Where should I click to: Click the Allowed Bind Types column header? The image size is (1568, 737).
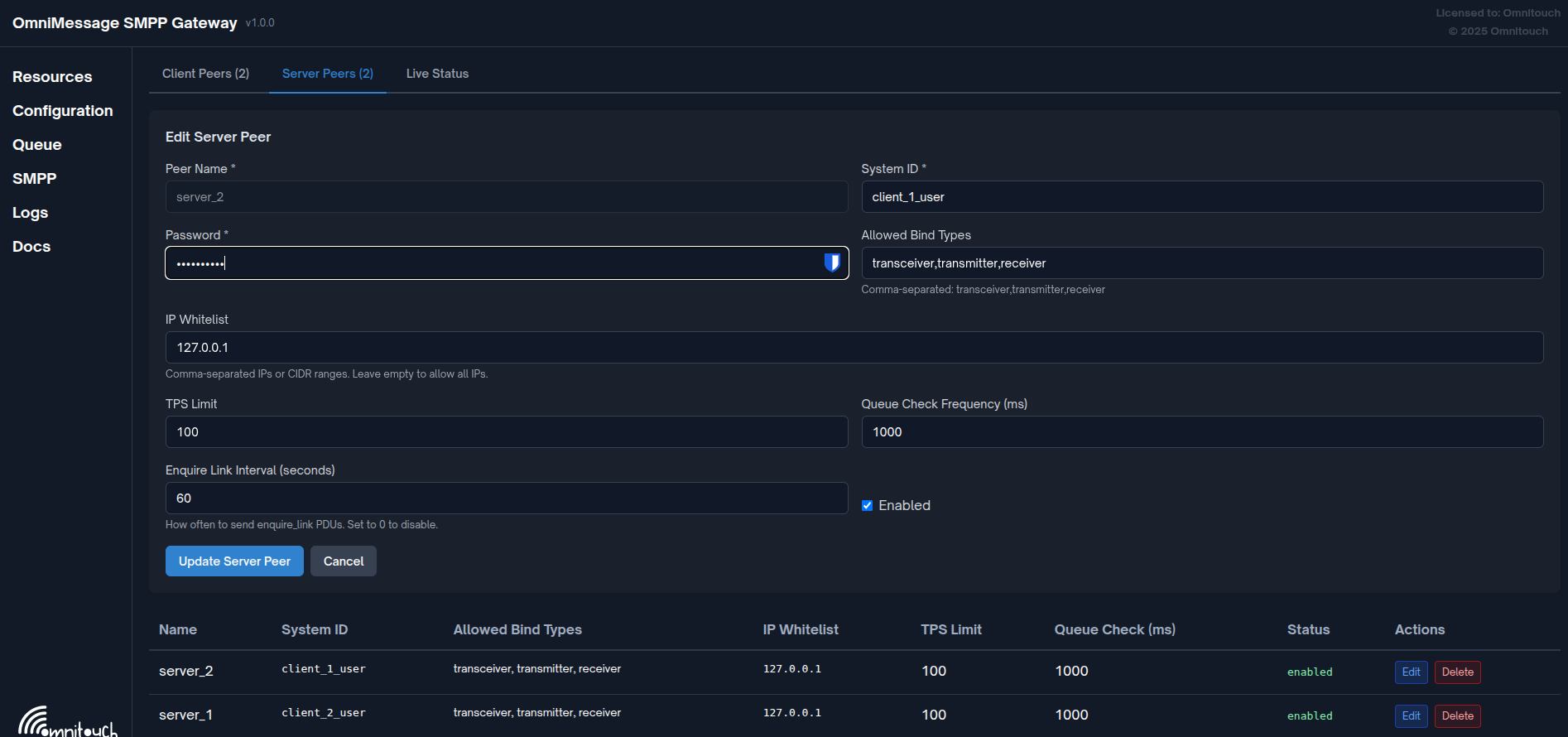[x=517, y=630]
